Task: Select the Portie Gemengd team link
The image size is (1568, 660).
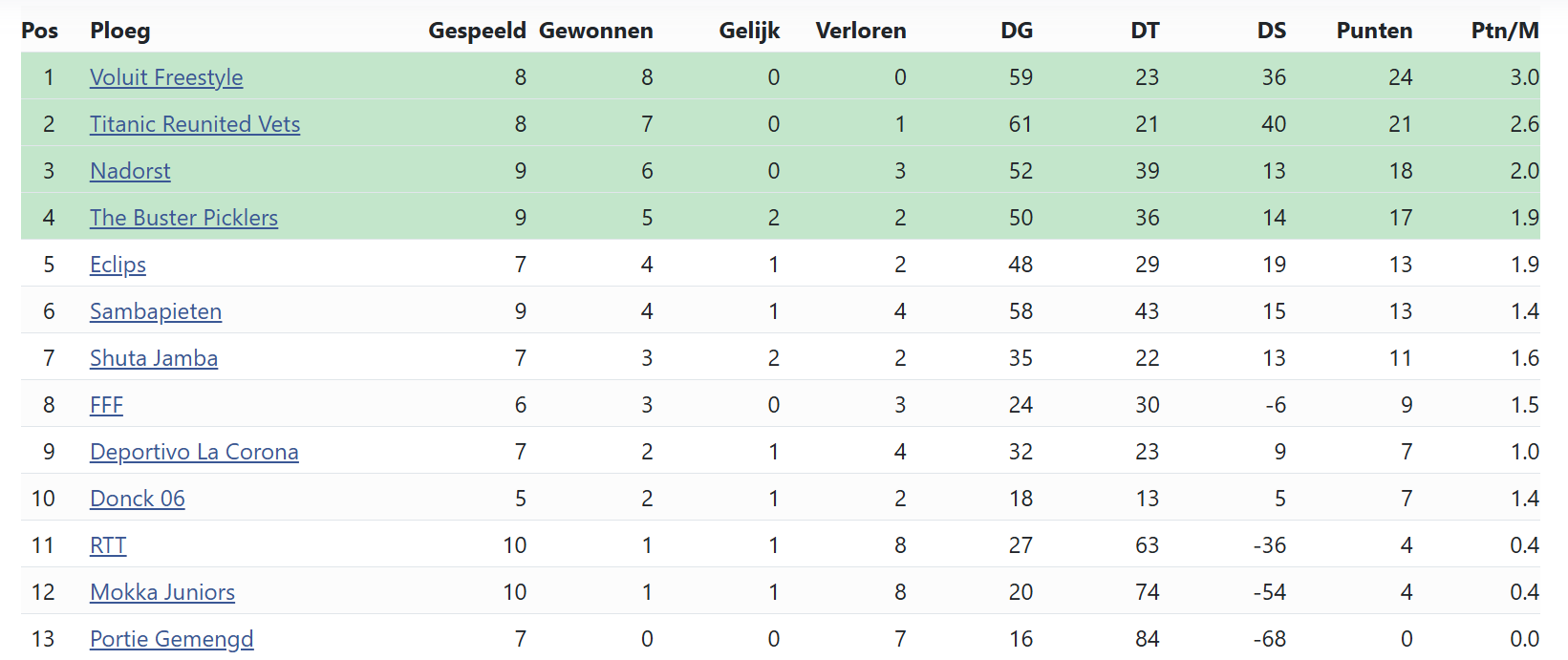Action: [172, 639]
